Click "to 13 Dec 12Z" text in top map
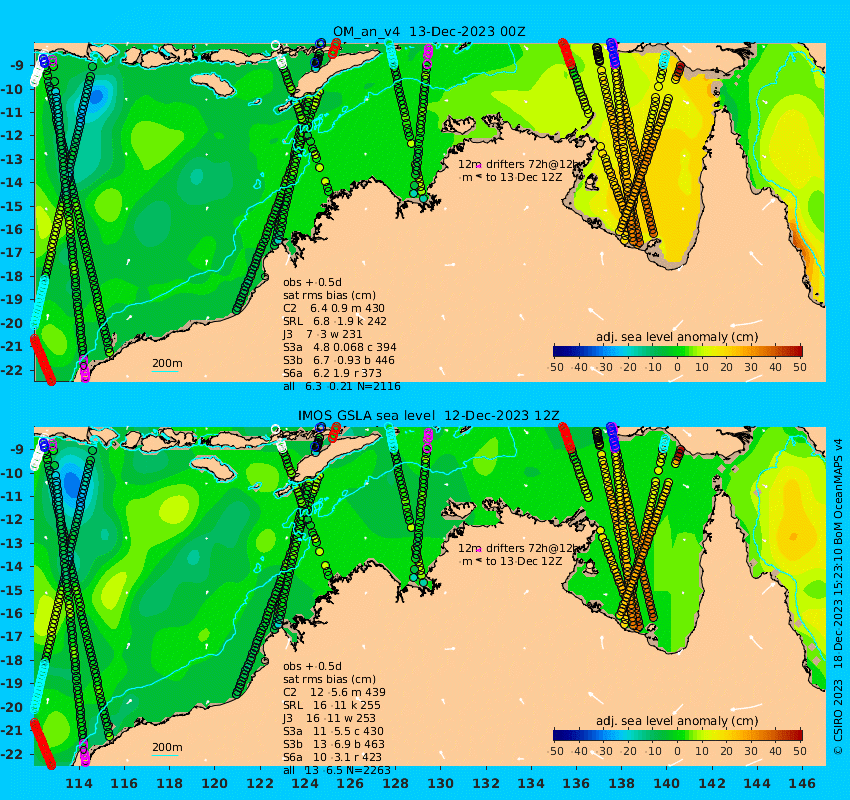This screenshot has width=850, height=800. (524, 177)
